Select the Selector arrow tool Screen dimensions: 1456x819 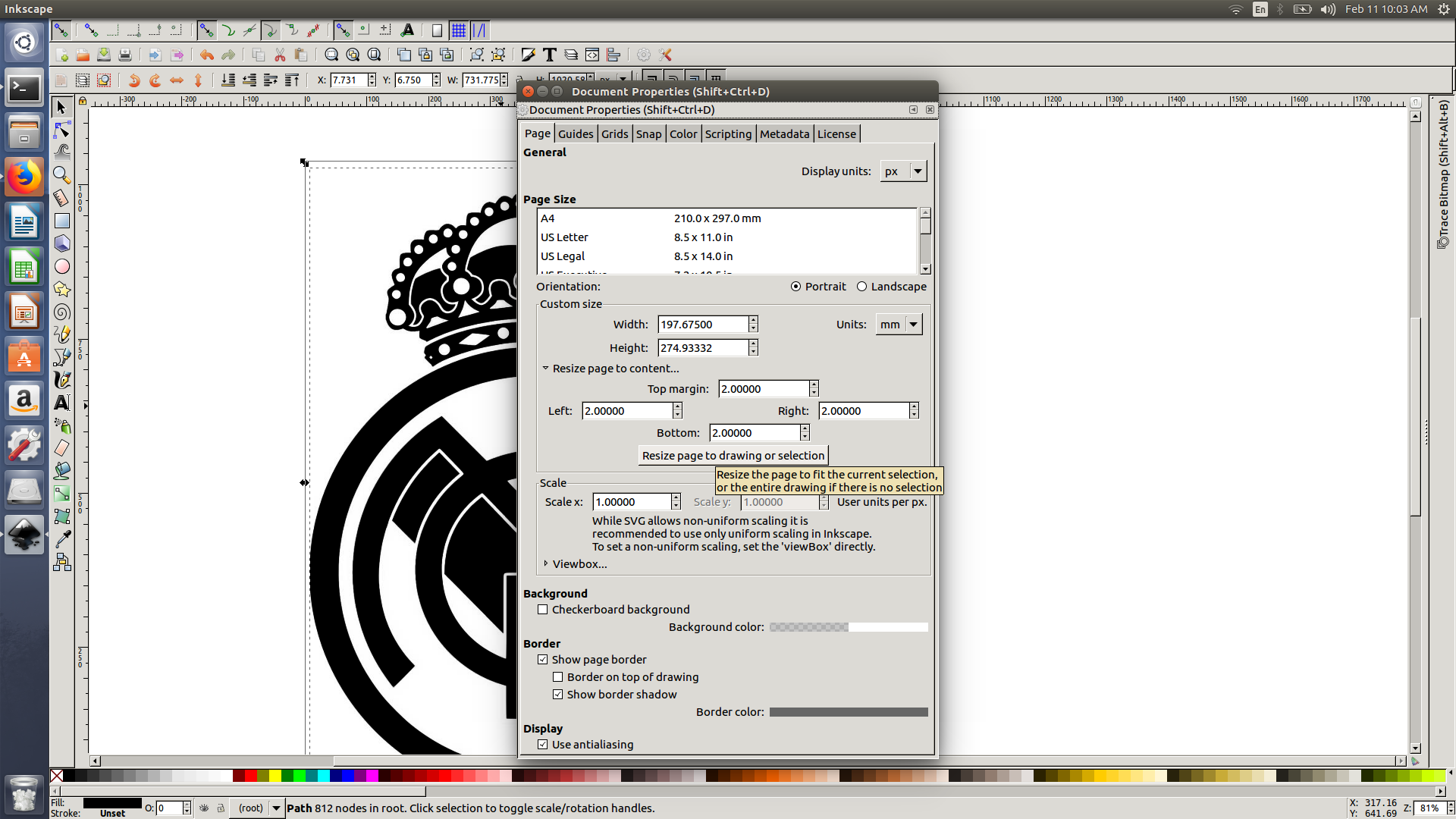pos(62,107)
